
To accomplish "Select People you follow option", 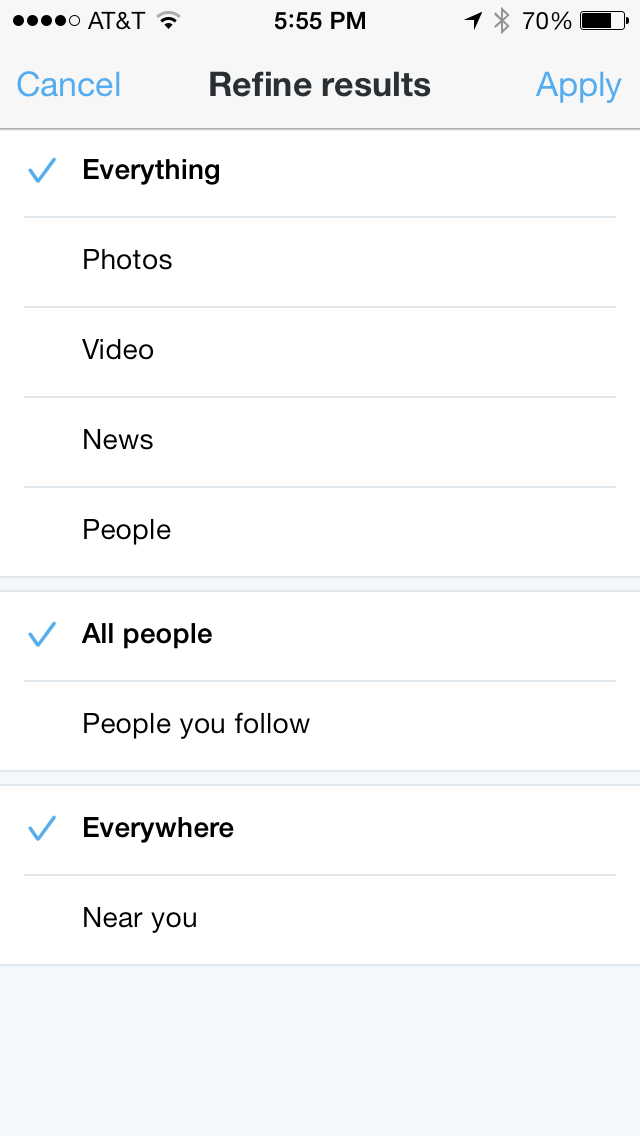I will point(196,724).
